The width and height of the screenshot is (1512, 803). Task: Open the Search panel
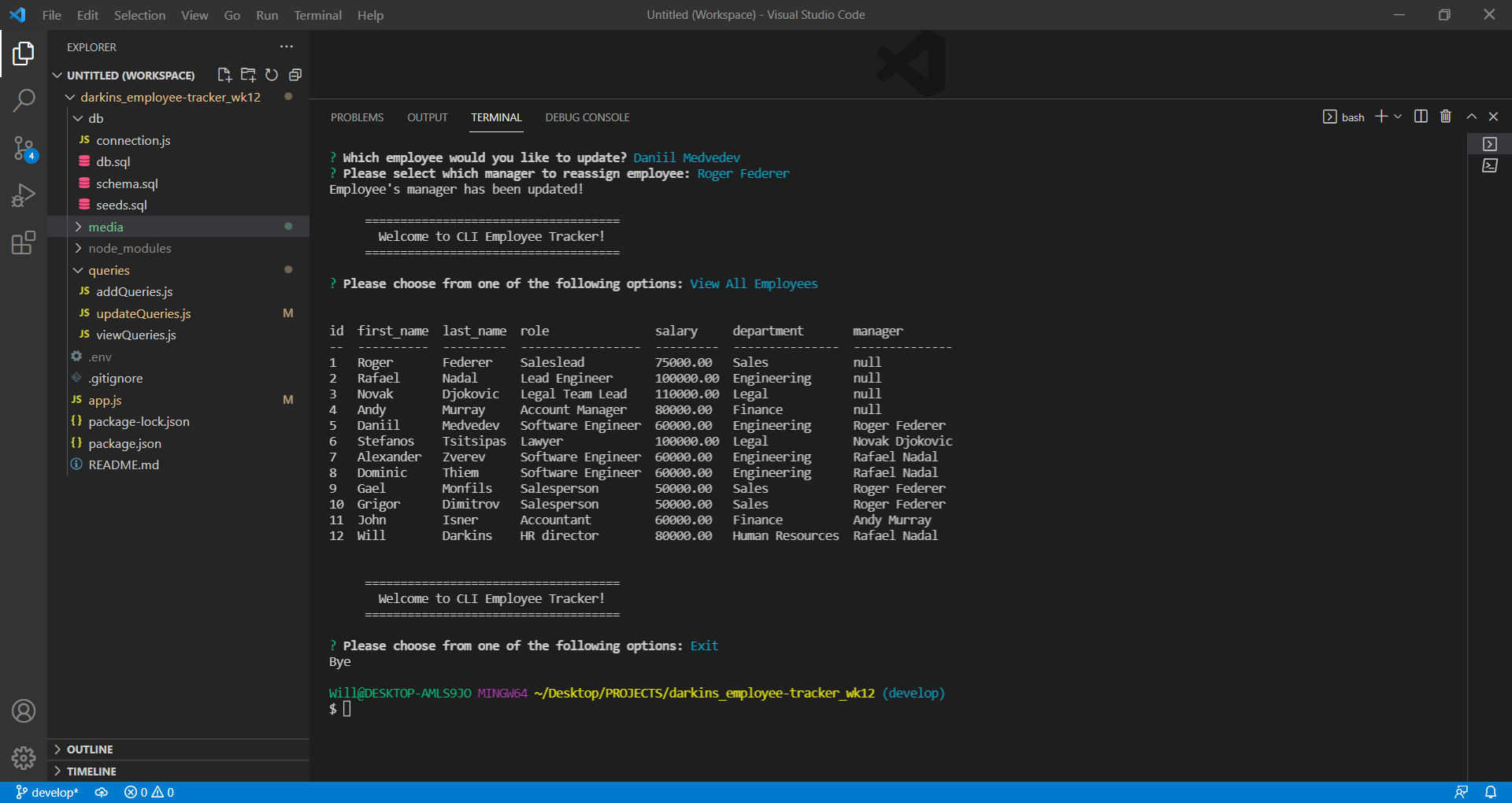(24, 101)
